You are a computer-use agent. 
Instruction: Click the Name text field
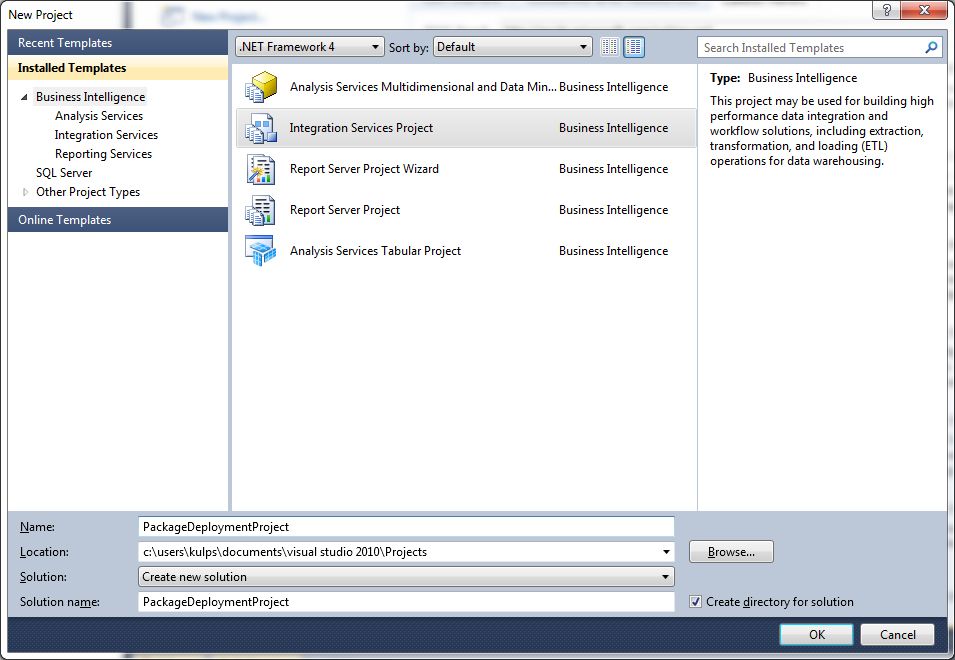(x=406, y=527)
